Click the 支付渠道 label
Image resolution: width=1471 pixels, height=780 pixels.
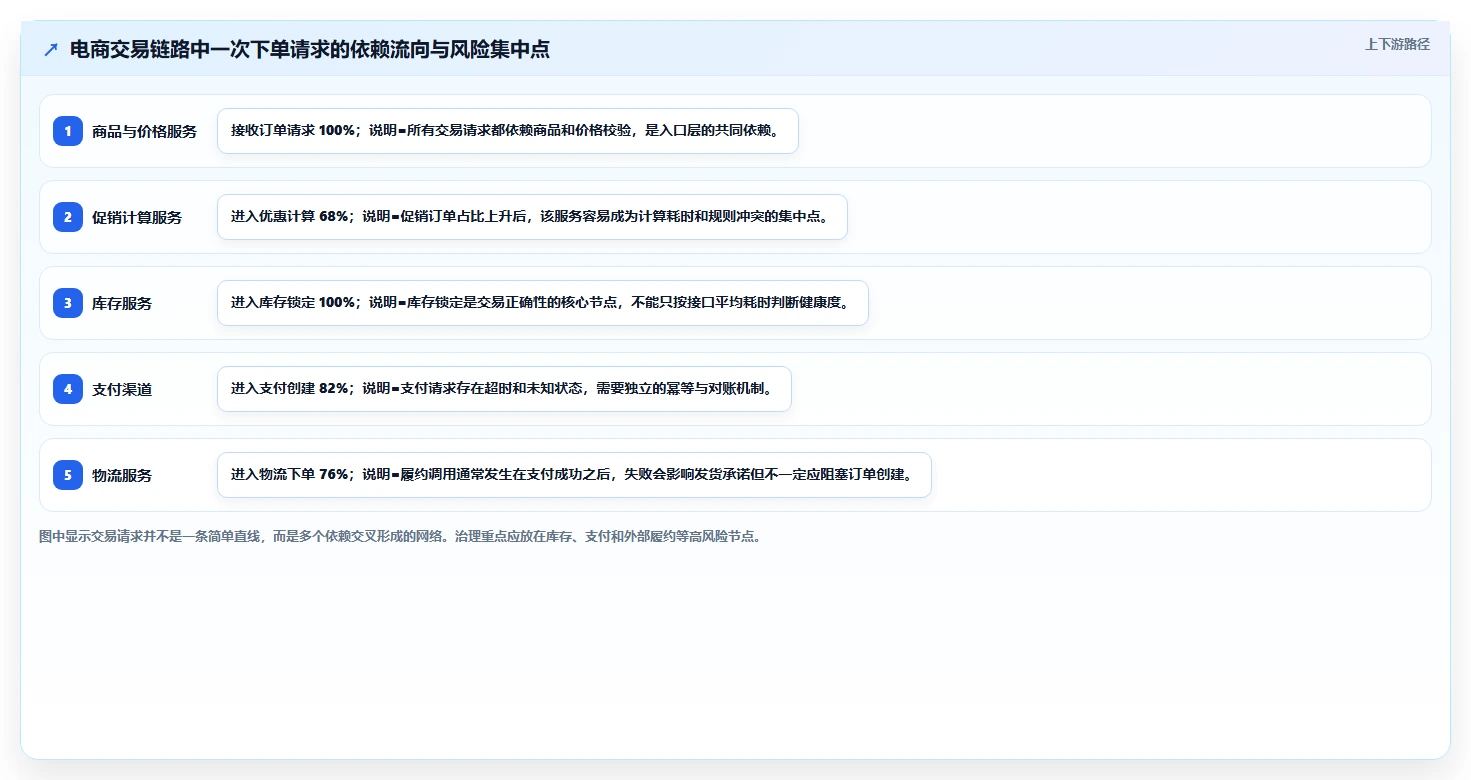point(122,390)
